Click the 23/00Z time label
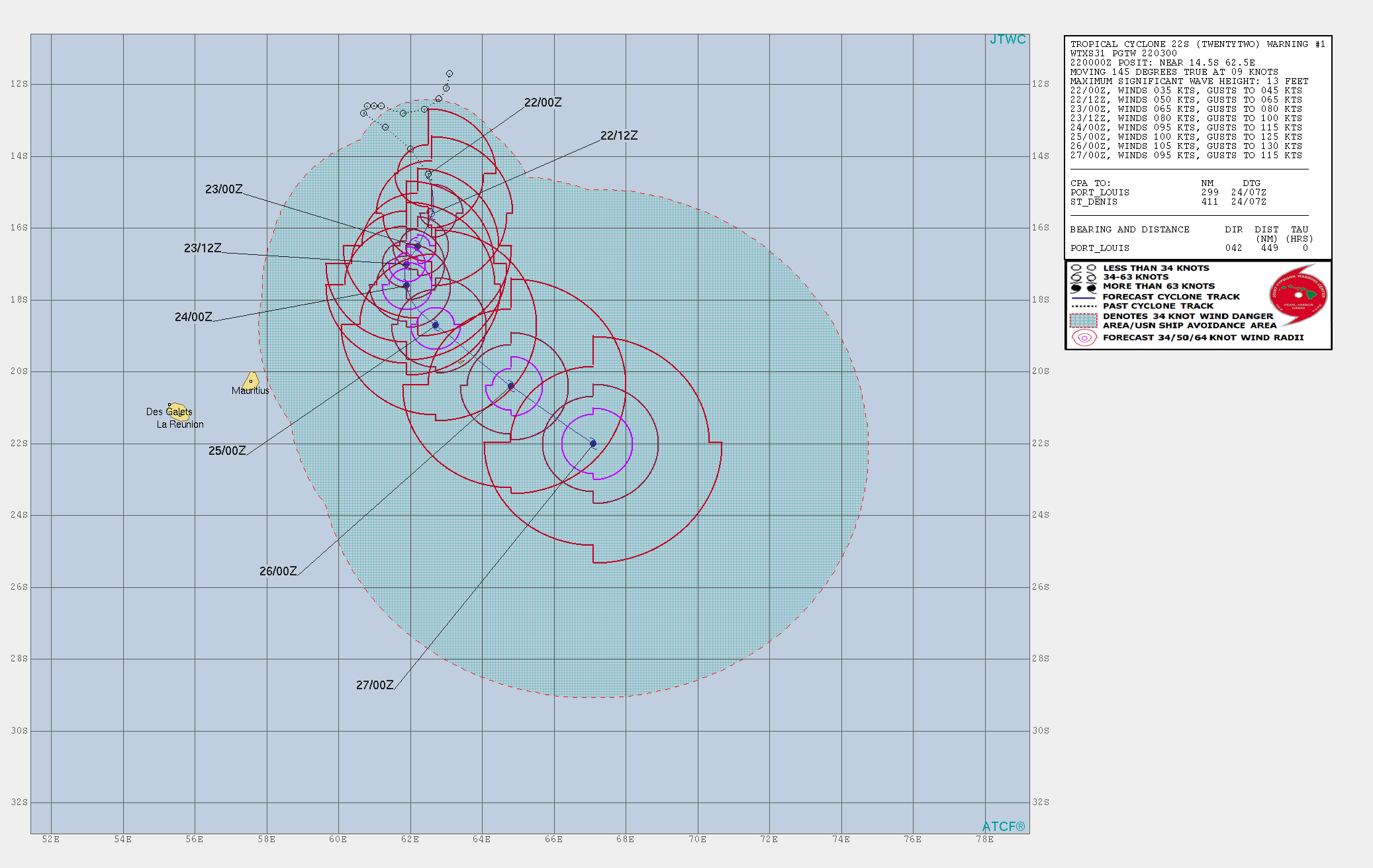This screenshot has height=868, width=1373. (224, 189)
